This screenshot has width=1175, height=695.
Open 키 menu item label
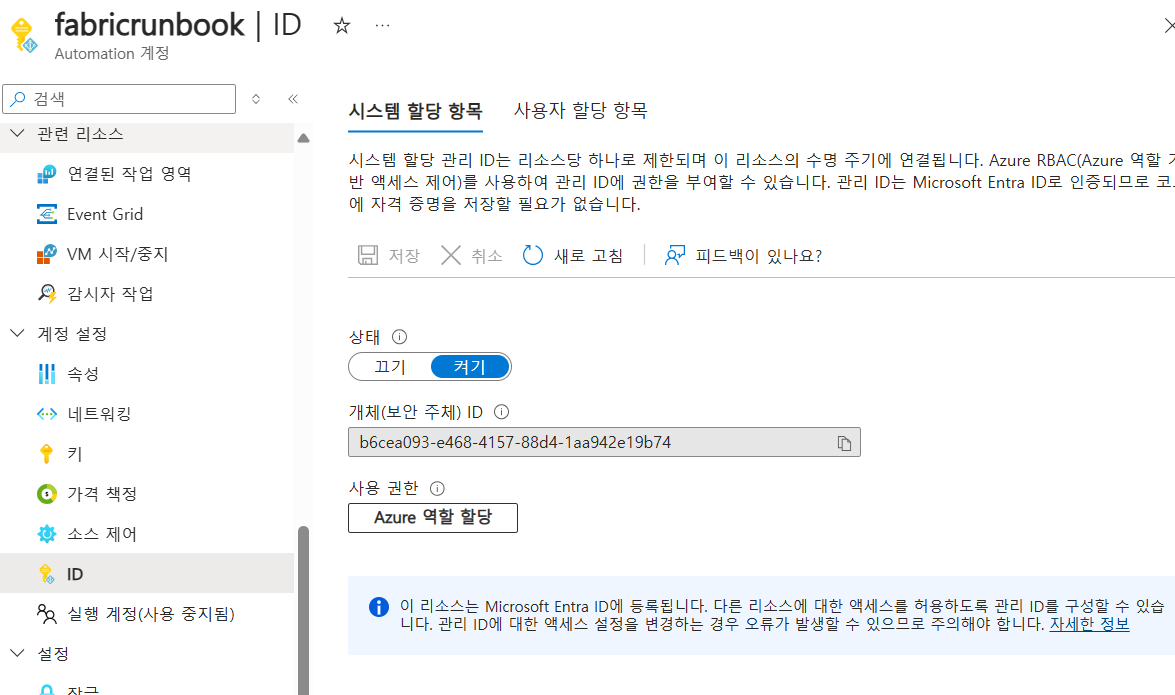pyautogui.click(x=75, y=454)
